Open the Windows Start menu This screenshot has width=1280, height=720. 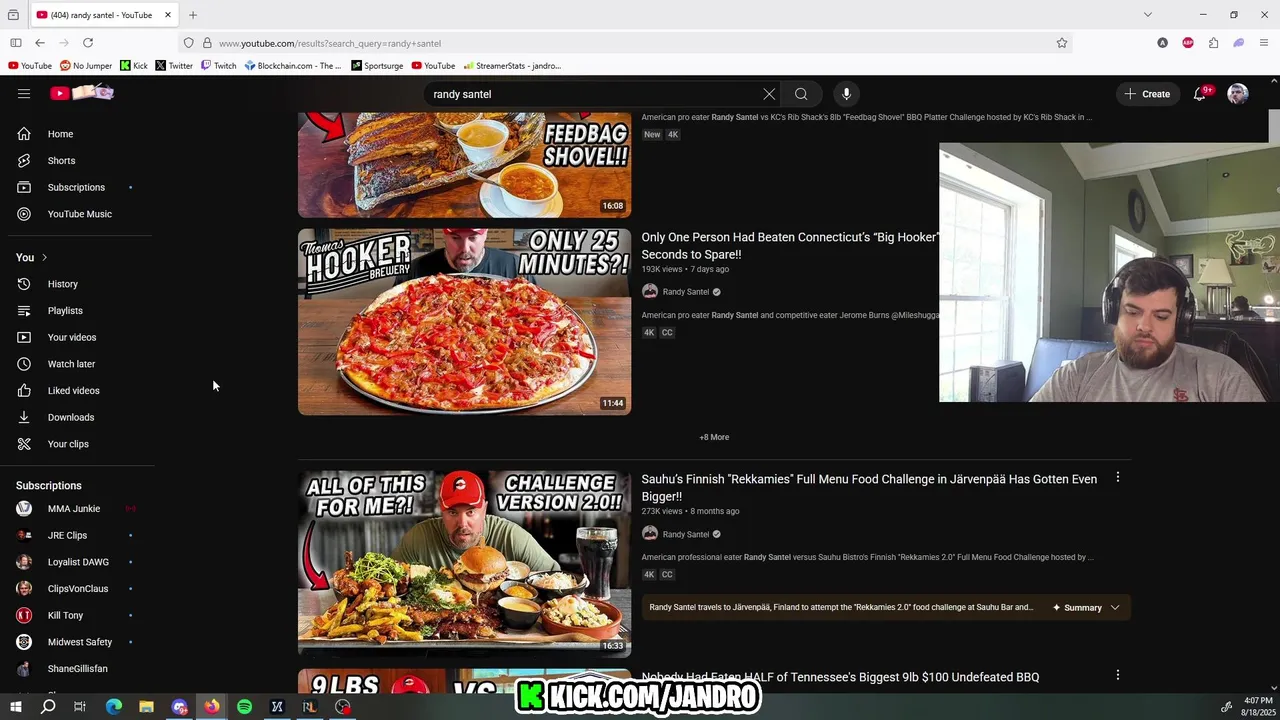[x=15, y=707]
